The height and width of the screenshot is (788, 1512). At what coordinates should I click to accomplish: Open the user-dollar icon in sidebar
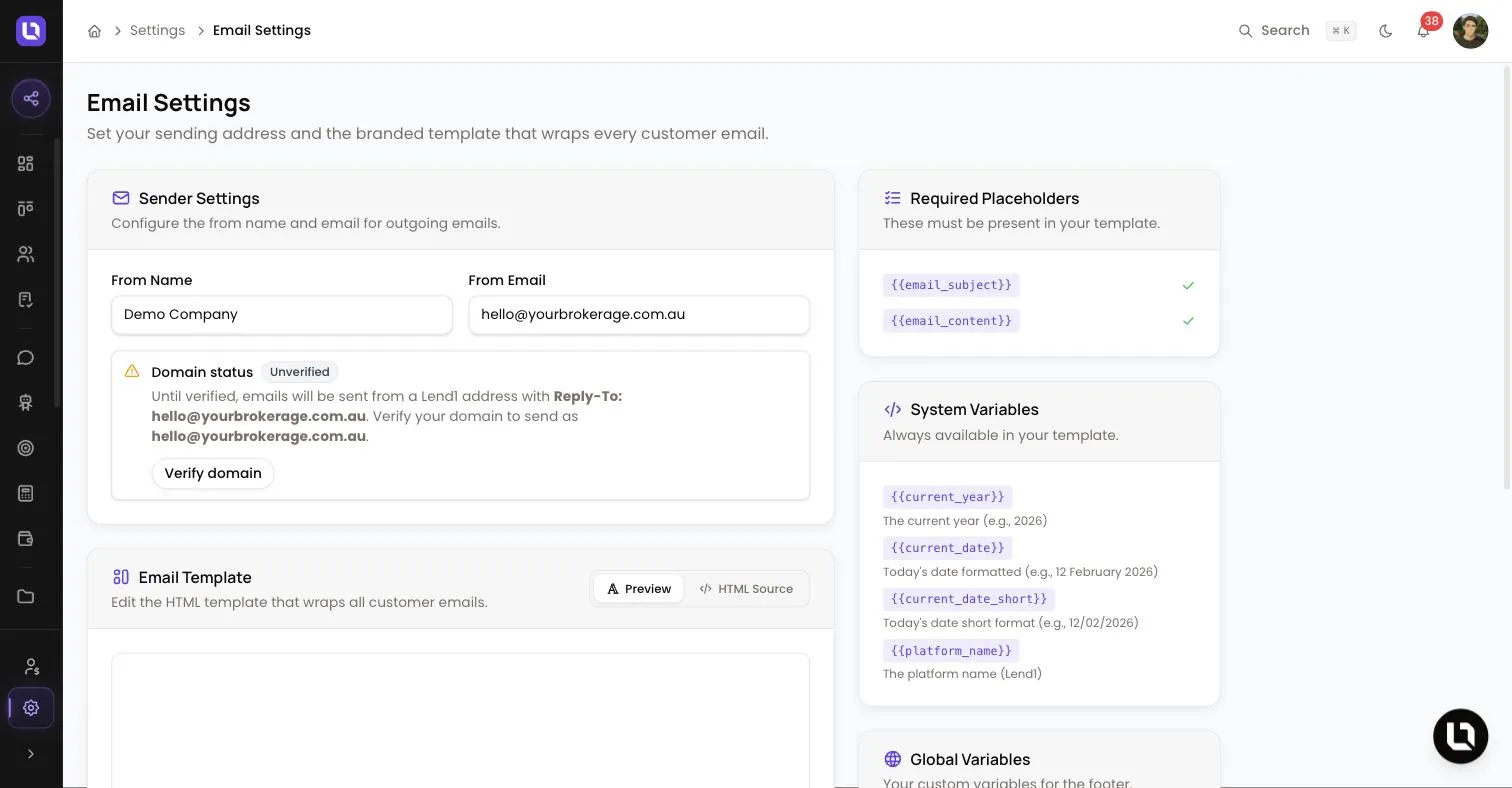pos(31,666)
